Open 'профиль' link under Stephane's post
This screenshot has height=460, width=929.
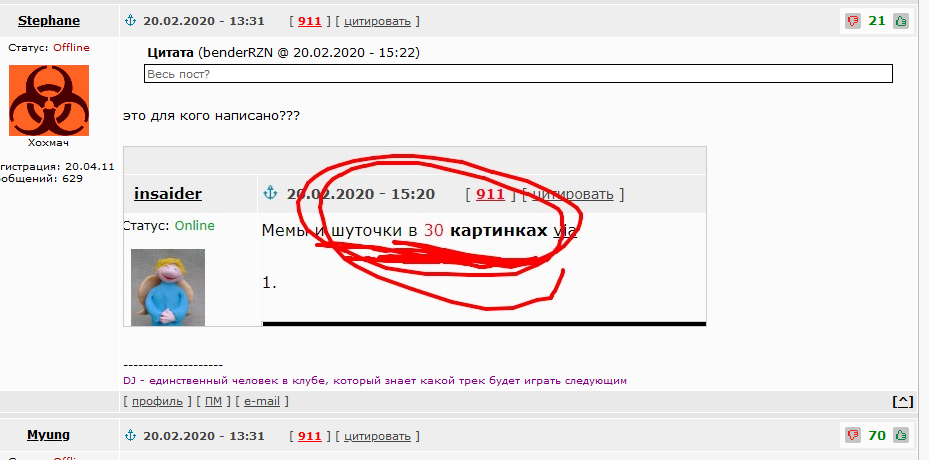(158, 401)
